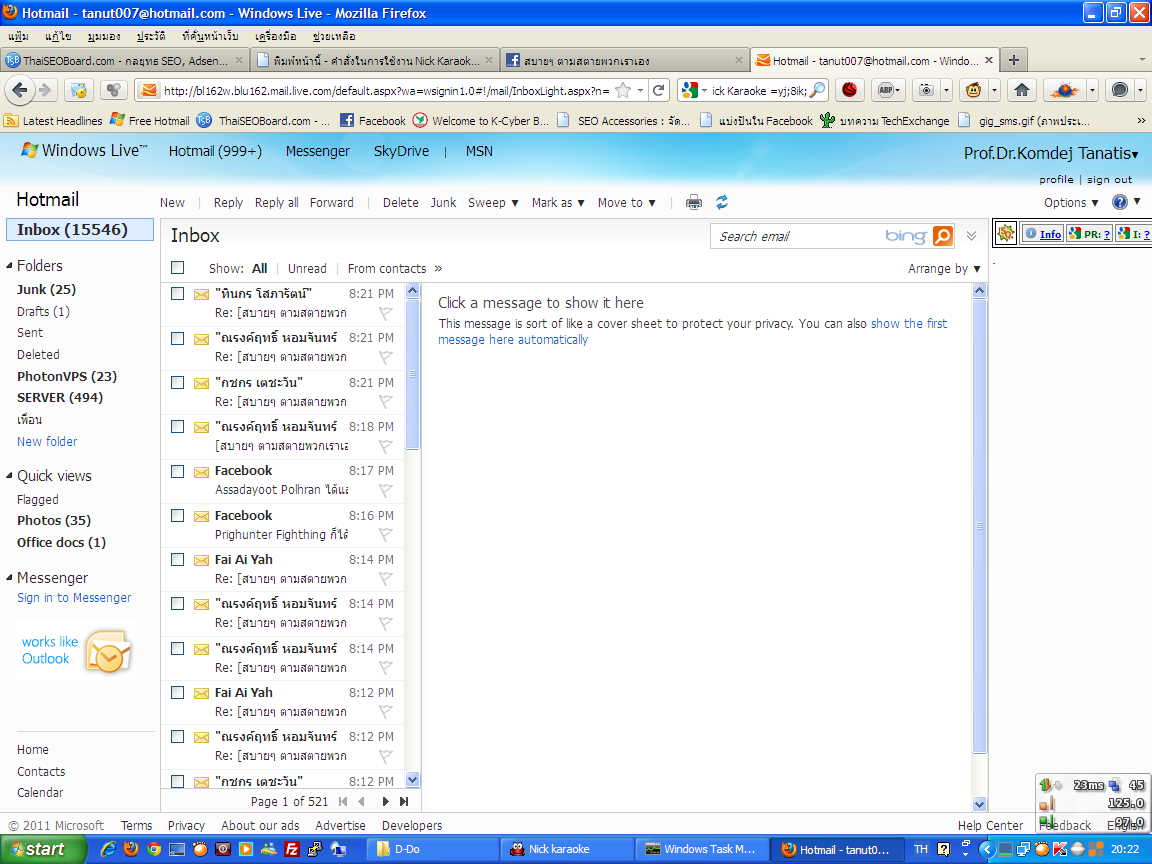Check the third 8:21 PM message checkbox
The width and height of the screenshot is (1152, 864).
[177, 382]
